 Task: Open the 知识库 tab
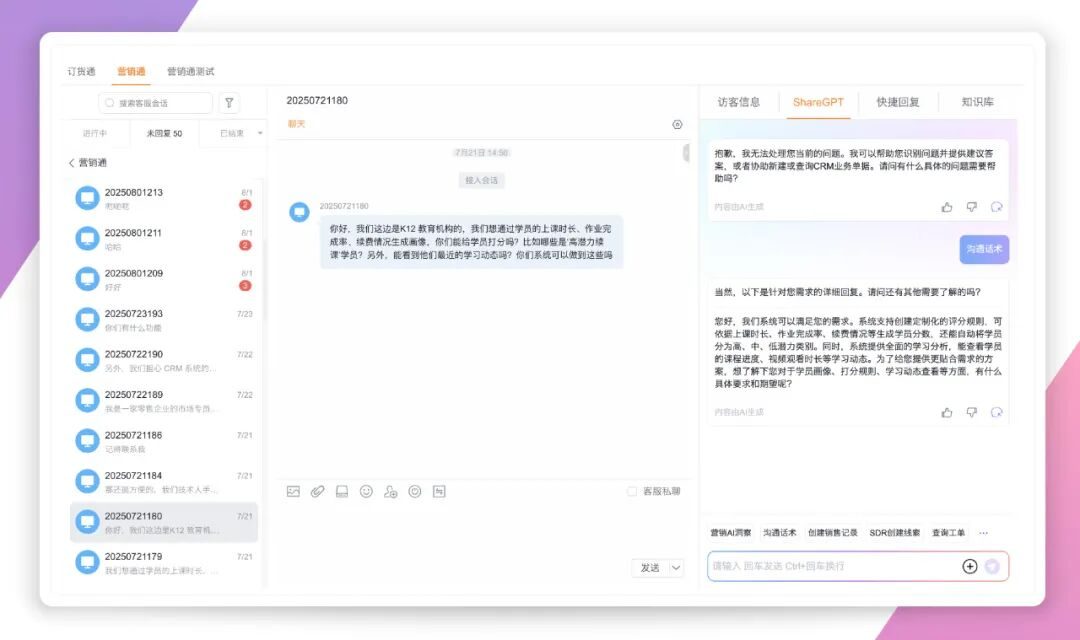977,102
